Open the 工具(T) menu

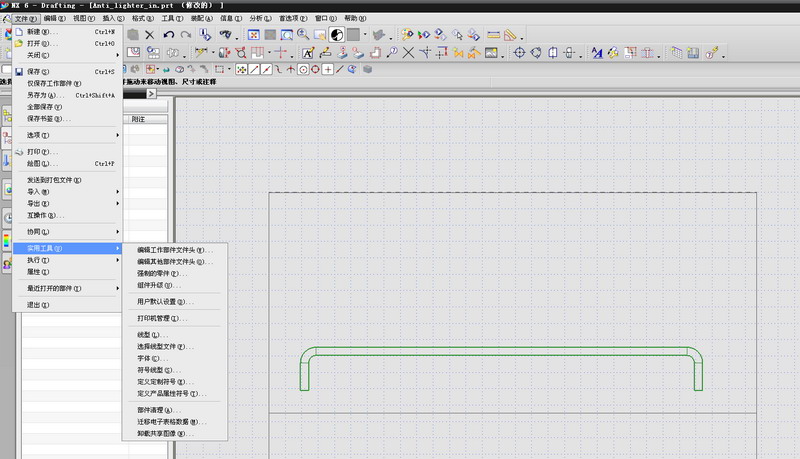(172, 18)
